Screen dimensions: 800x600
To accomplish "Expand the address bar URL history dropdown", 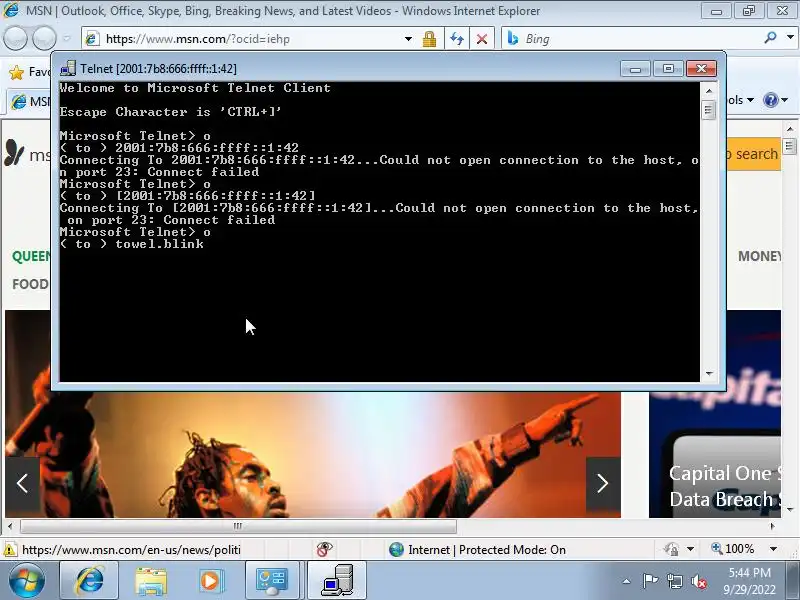I will (408, 39).
